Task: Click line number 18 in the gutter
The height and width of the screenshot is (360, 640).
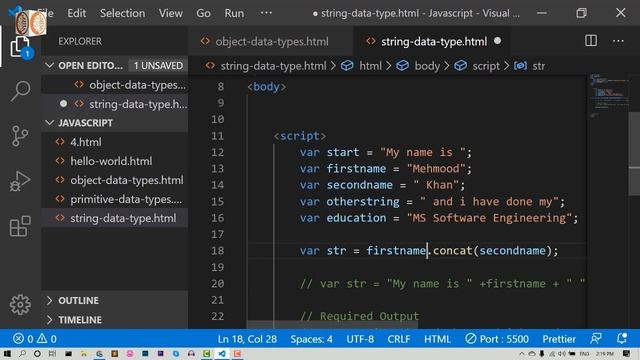Action: click(218, 250)
